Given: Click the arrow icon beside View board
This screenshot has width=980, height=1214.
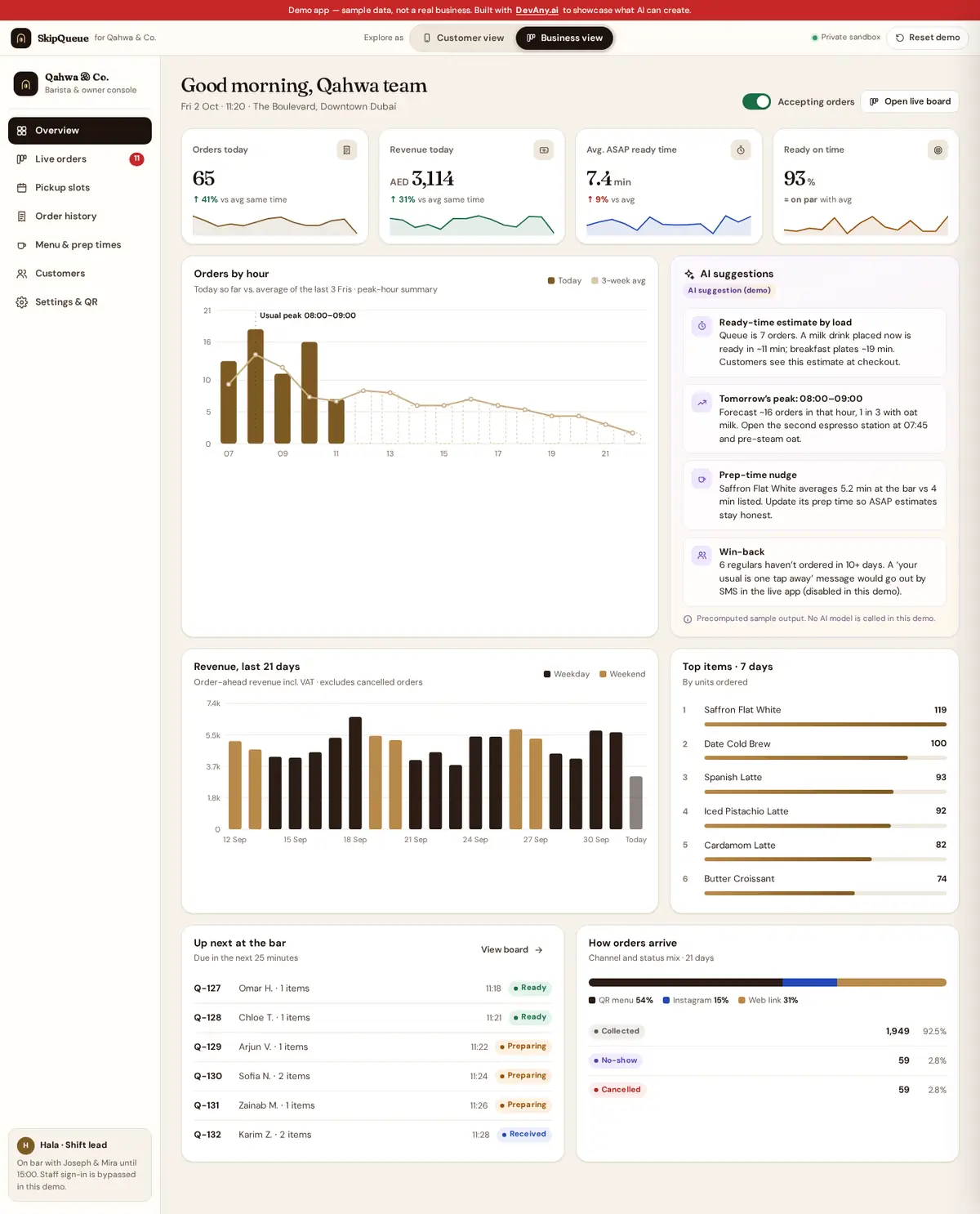Looking at the screenshot, I should (538, 950).
